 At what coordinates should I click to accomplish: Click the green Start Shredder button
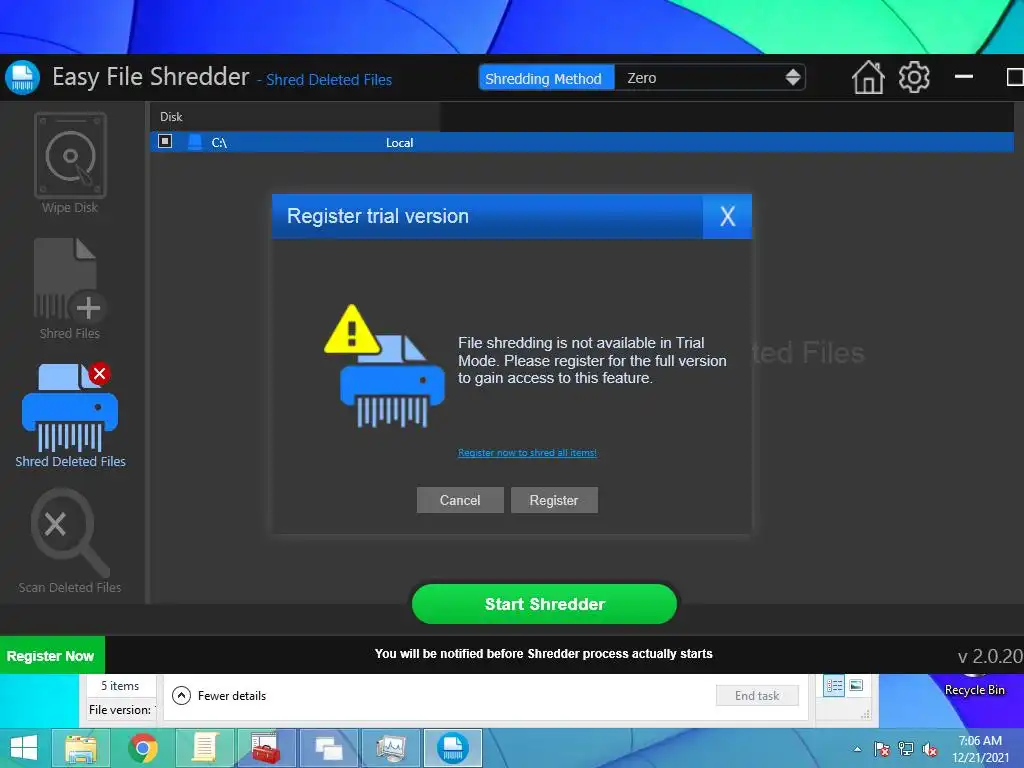tap(545, 604)
